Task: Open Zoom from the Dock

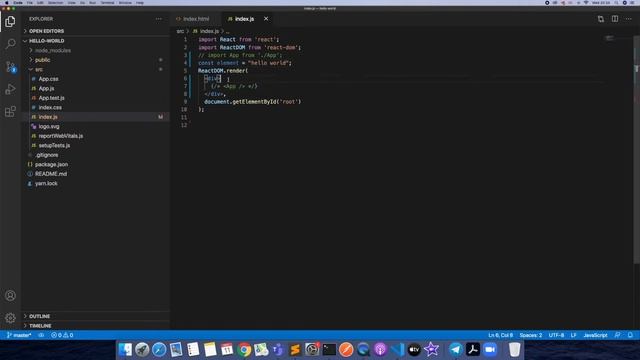Action: coord(490,349)
